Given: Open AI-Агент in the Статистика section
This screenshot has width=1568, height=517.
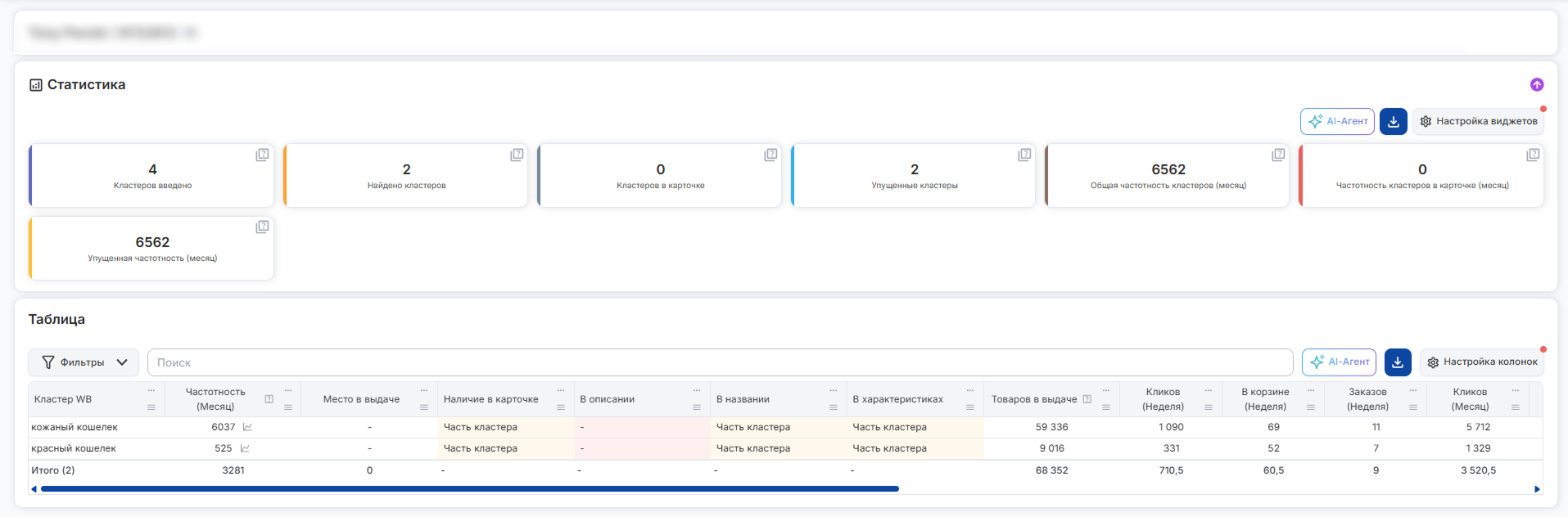Looking at the screenshot, I should [x=1337, y=121].
